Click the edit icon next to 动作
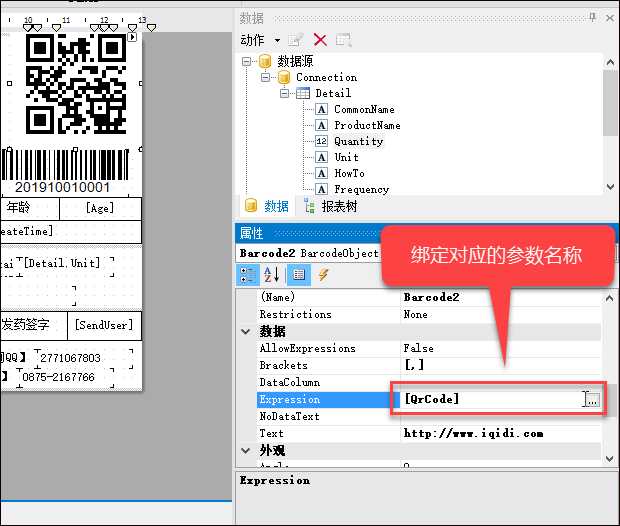 296,40
